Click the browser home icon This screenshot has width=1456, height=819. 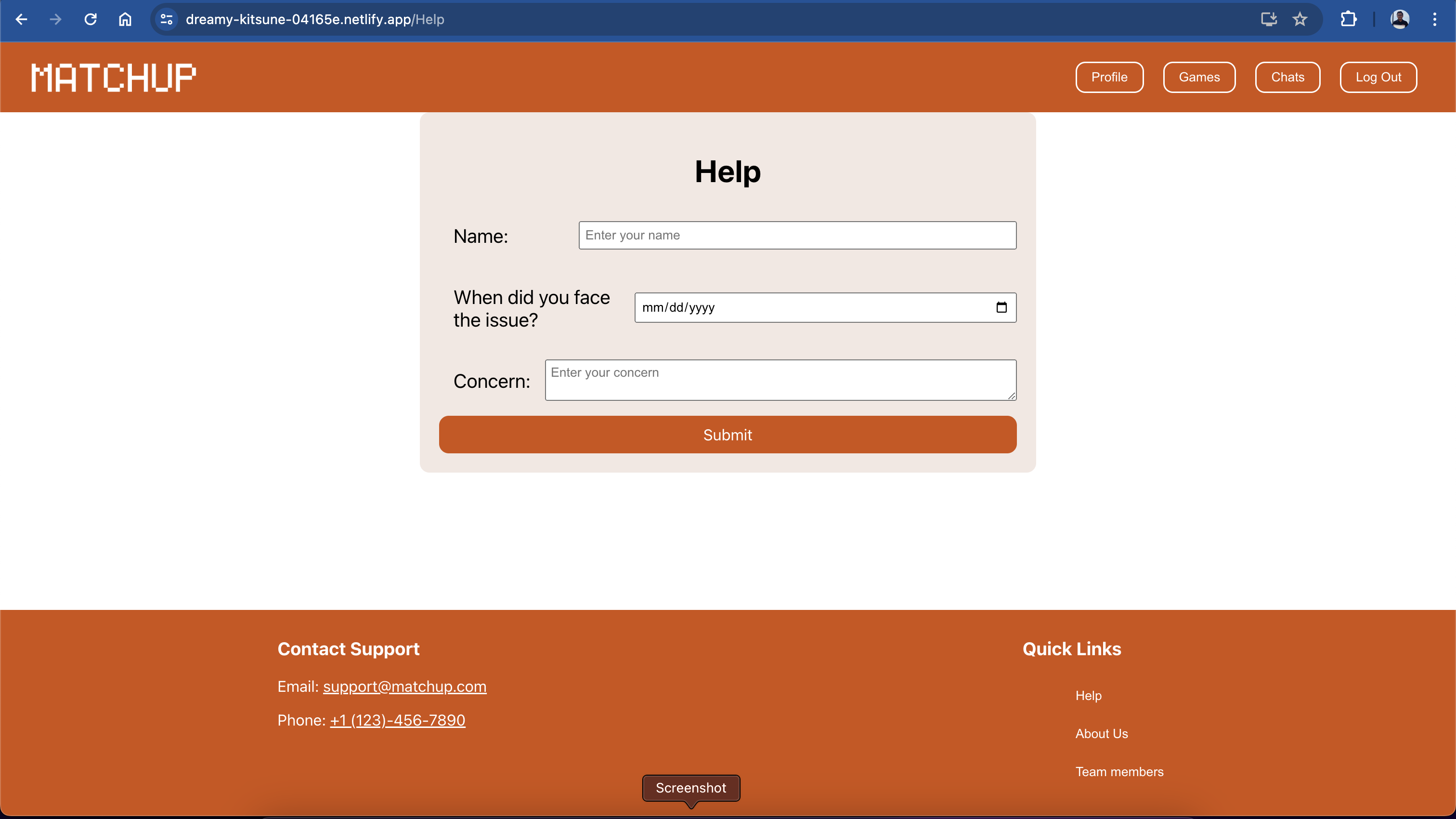tap(125, 19)
